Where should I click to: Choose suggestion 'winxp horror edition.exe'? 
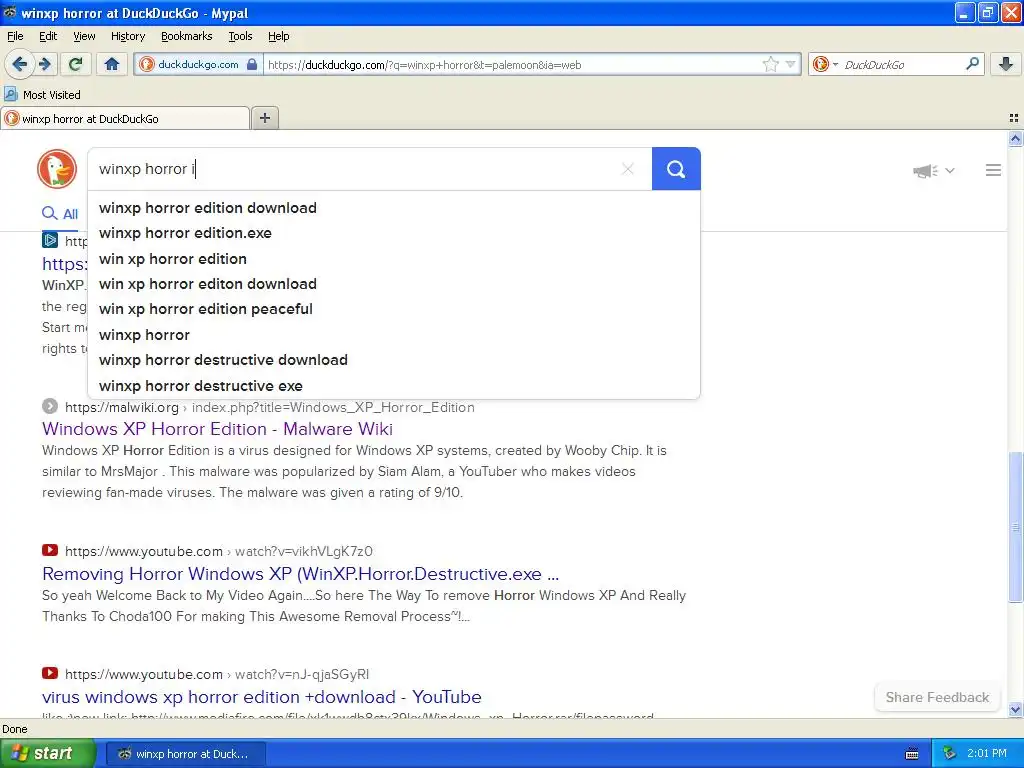point(394,233)
